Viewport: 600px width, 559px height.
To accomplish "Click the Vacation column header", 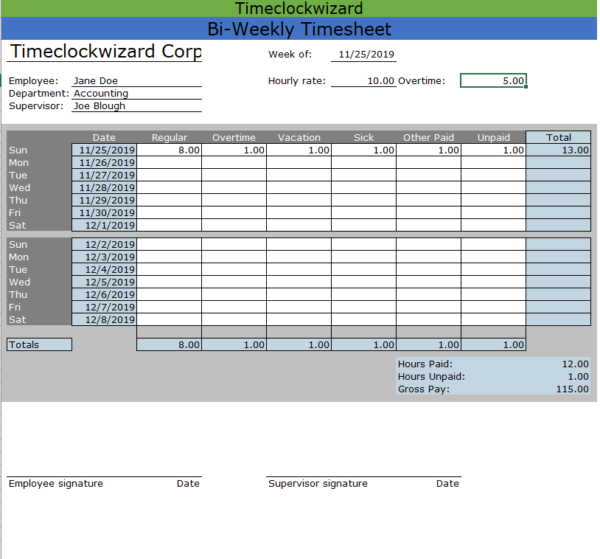I will tap(299, 137).
